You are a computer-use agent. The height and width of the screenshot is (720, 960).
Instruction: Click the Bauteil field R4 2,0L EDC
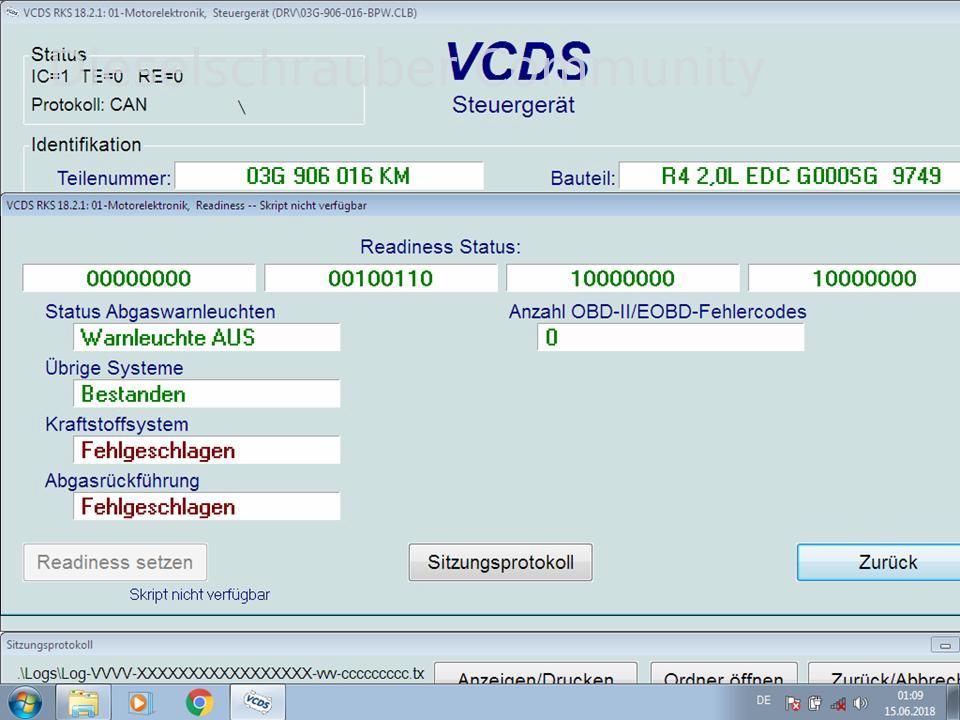(x=790, y=176)
